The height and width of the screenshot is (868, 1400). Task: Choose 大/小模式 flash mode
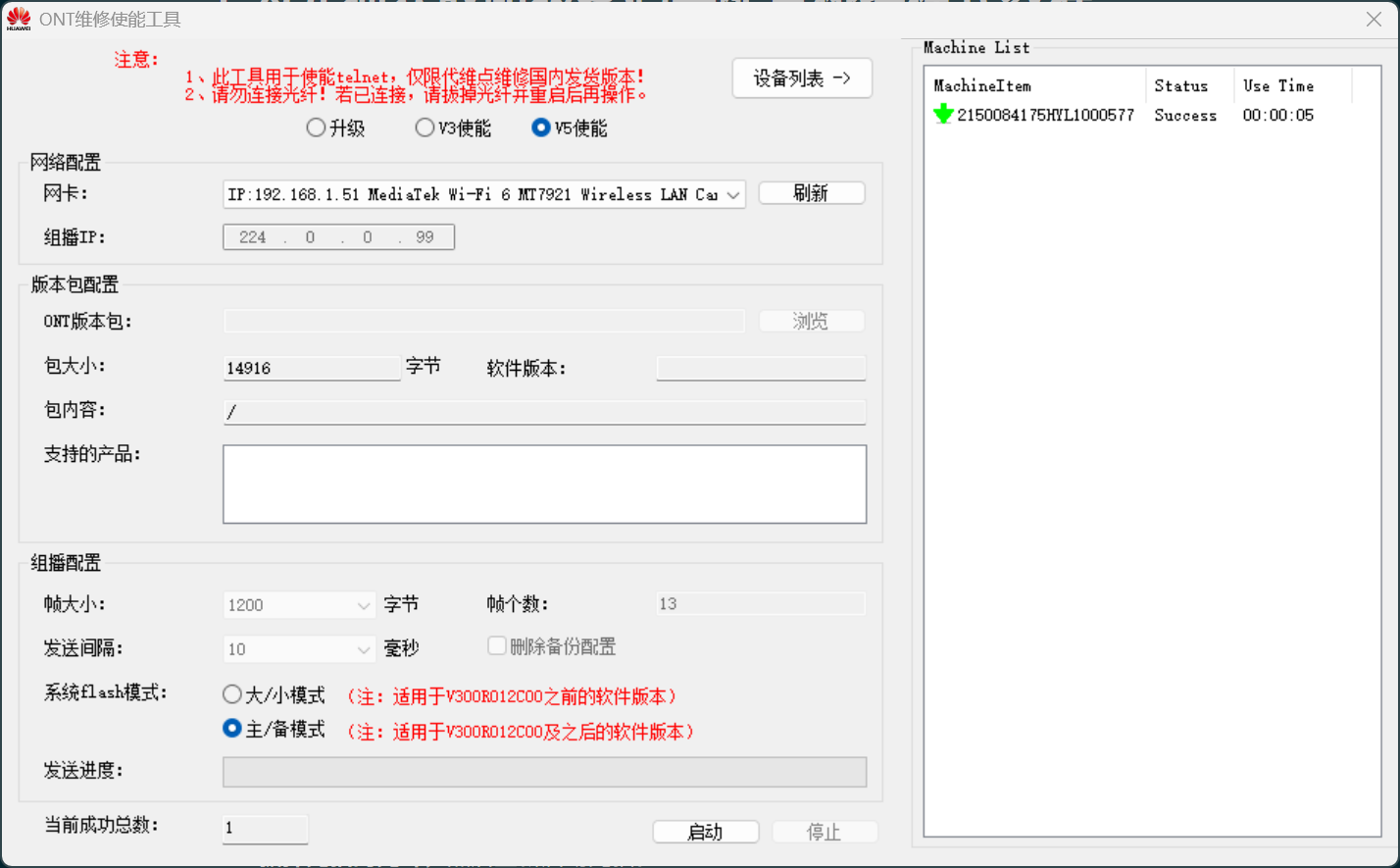point(232,694)
